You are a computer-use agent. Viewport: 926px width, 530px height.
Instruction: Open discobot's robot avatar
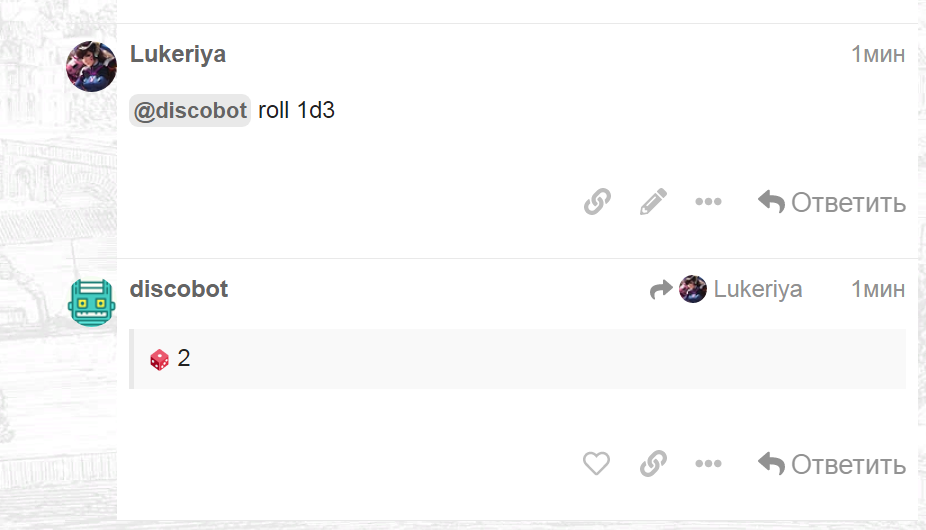pos(91,303)
